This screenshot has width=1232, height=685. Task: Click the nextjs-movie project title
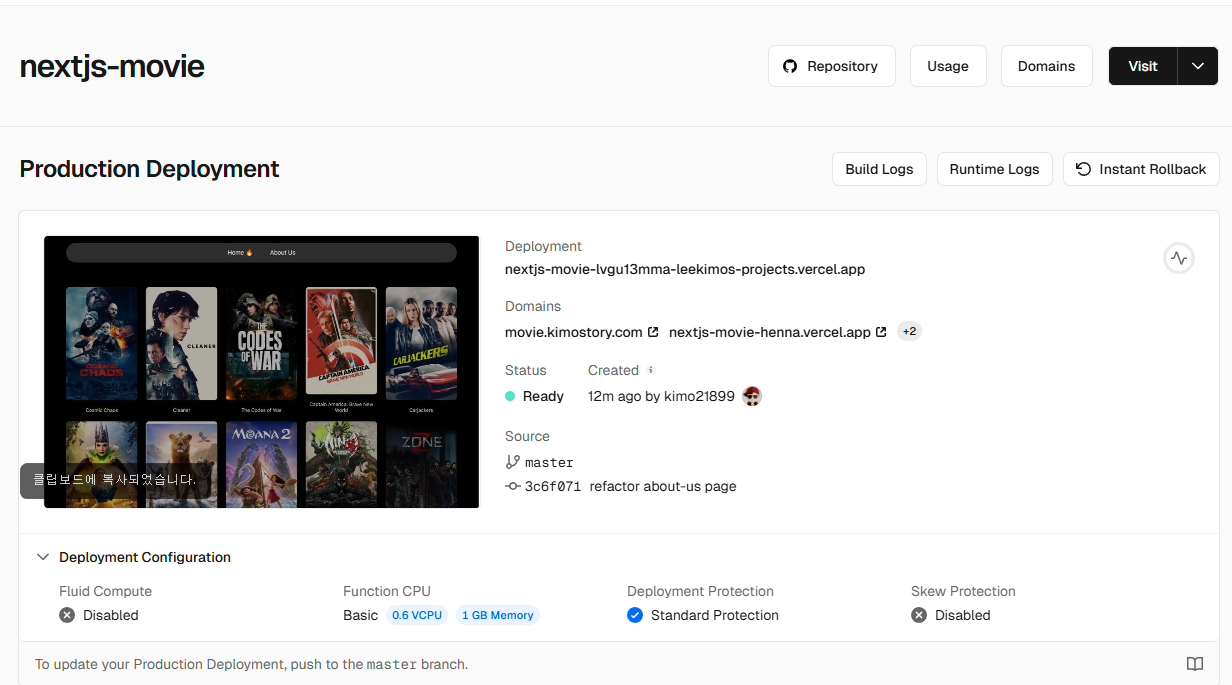click(112, 66)
